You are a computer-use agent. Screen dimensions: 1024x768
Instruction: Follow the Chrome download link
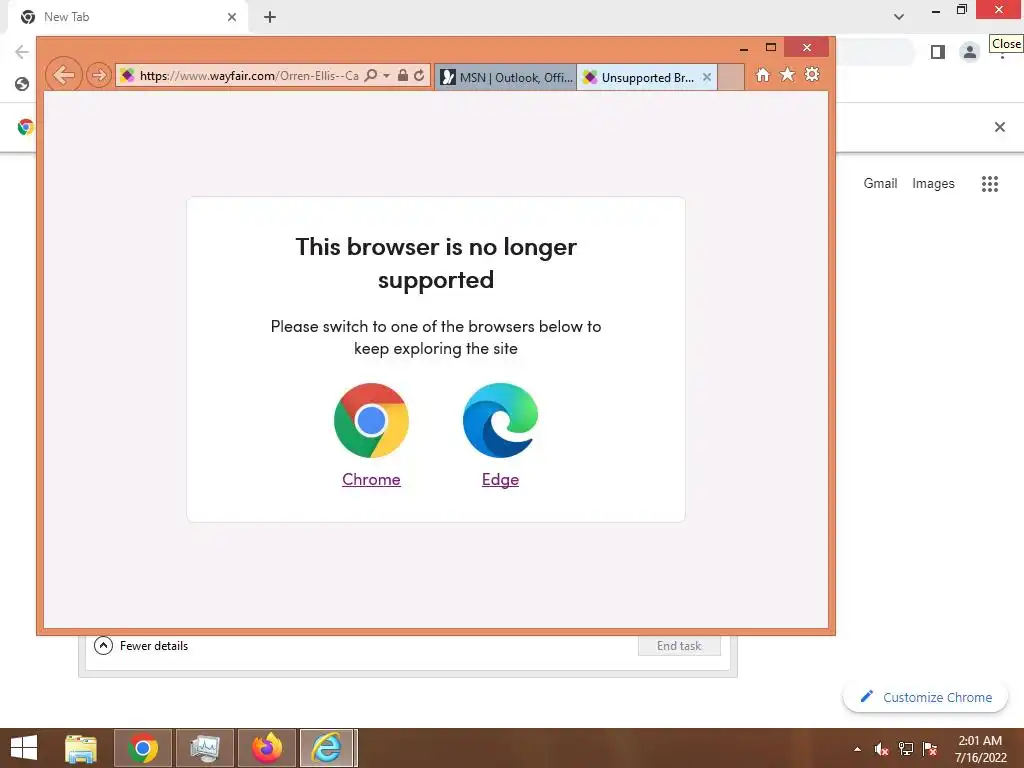tap(371, 479)
